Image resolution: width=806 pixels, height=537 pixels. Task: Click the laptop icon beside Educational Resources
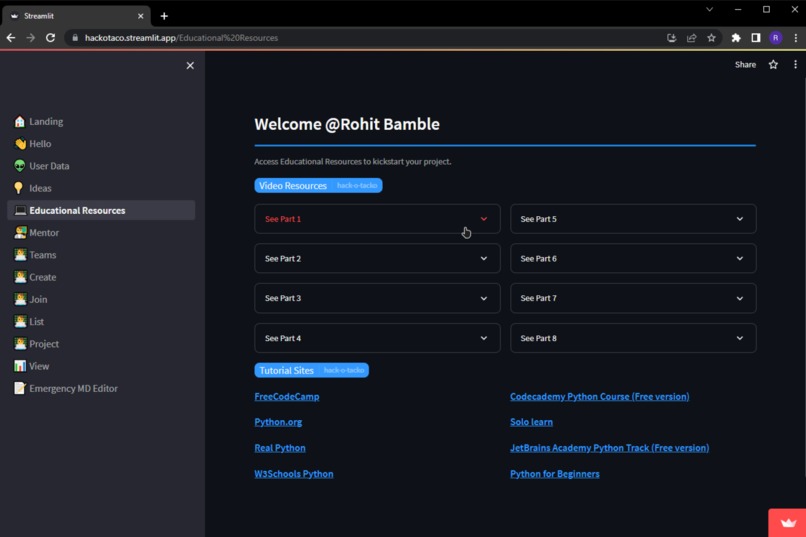click(20, 210)
